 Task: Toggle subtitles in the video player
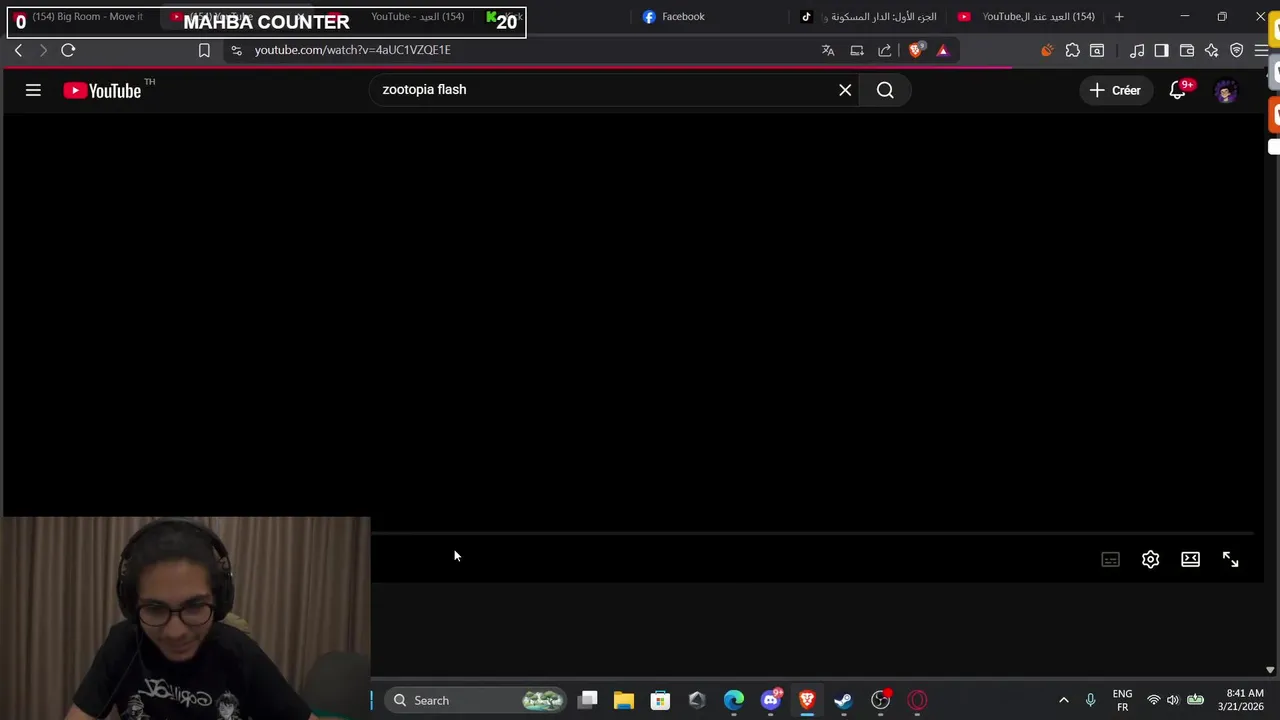pyautogui.click(x=1110, y=560)
